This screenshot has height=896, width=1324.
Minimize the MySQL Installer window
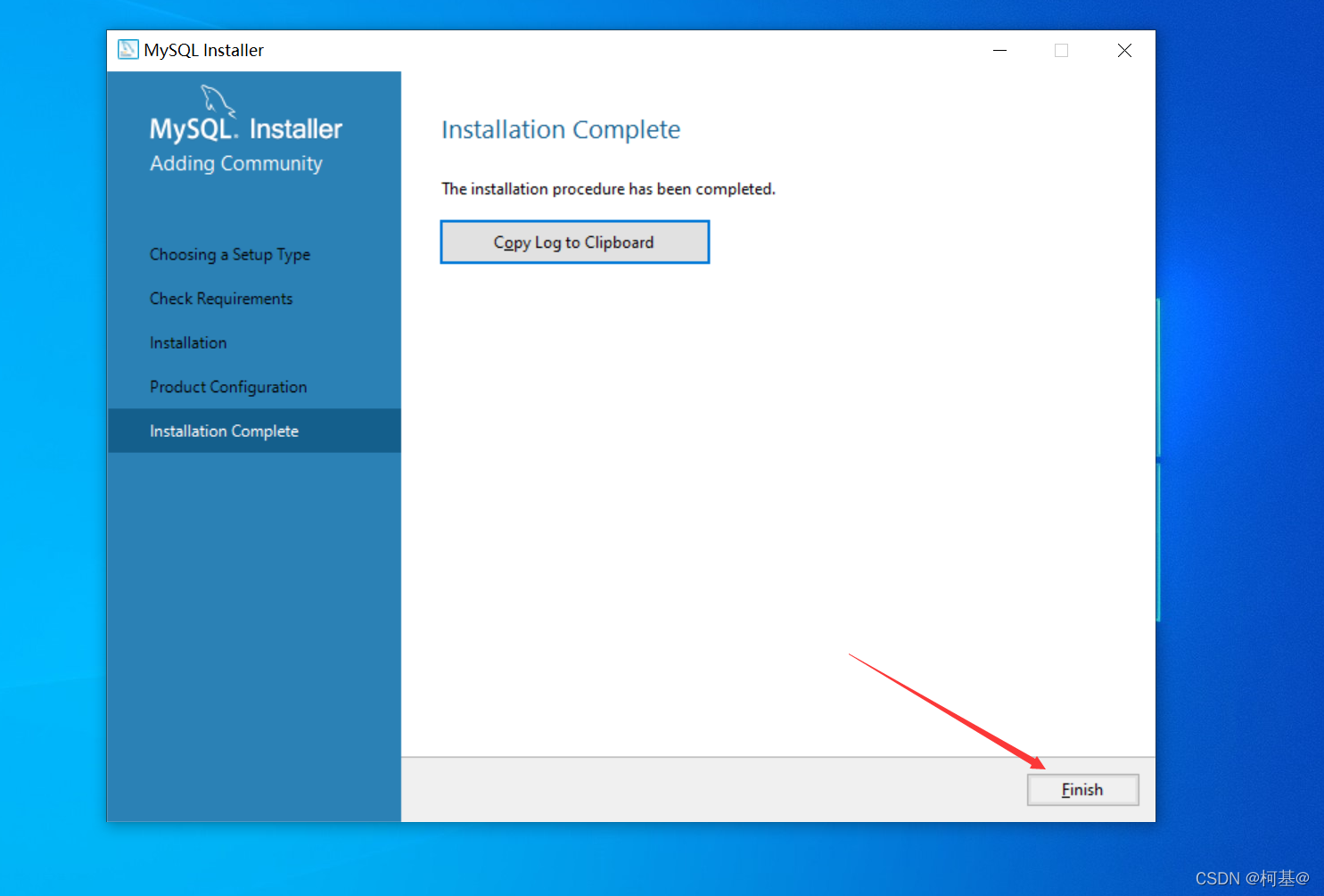click(999, 51)
